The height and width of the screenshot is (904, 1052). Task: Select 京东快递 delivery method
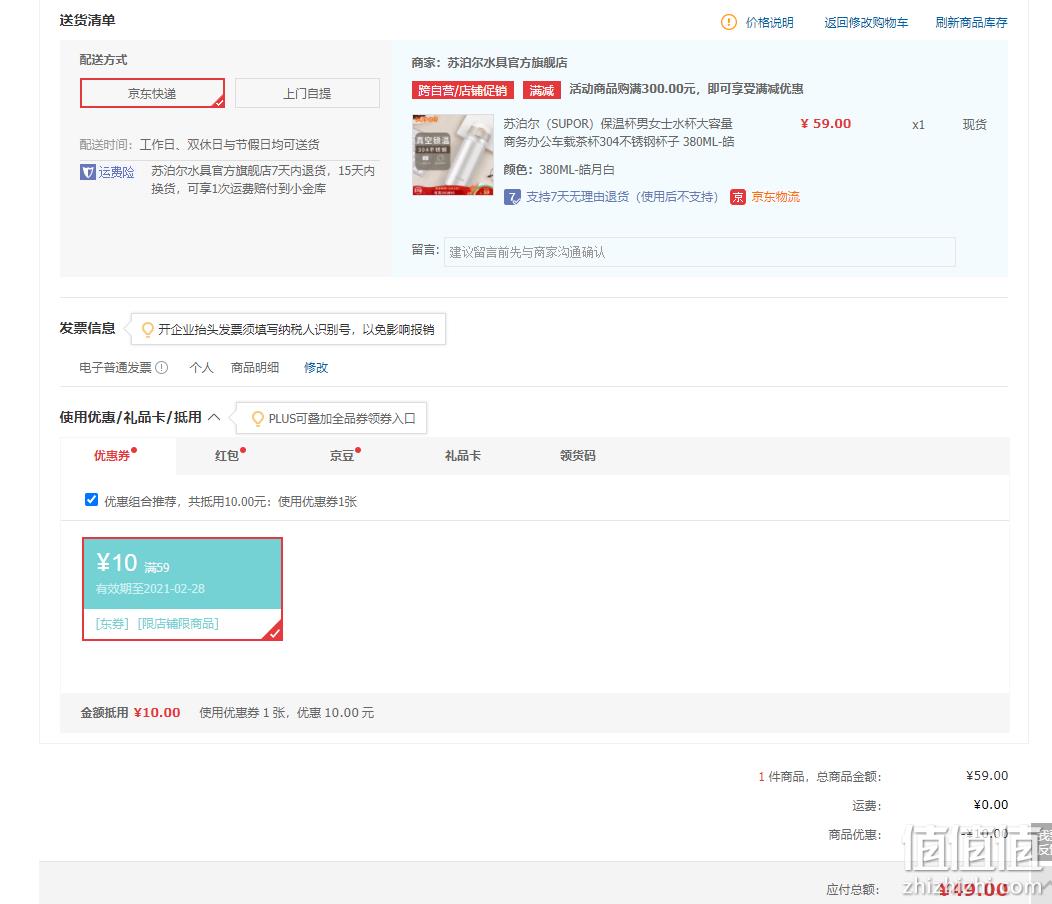pos(152,93)
